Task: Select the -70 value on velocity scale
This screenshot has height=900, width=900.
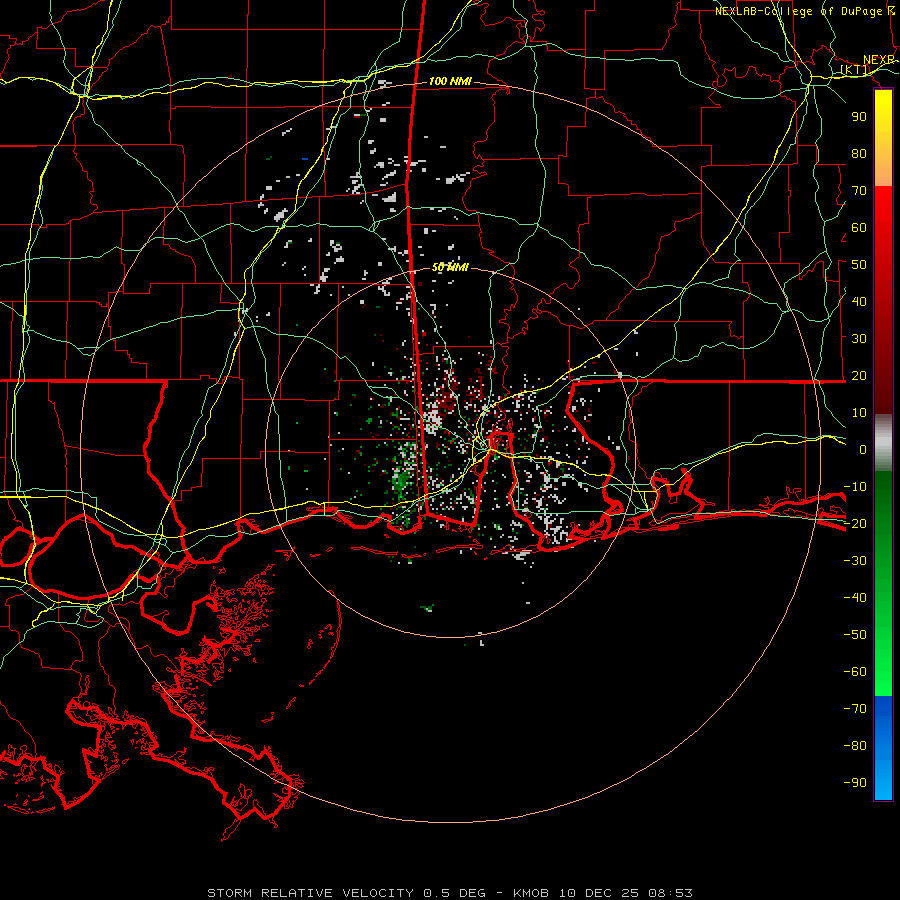Action: pos(855,709)
